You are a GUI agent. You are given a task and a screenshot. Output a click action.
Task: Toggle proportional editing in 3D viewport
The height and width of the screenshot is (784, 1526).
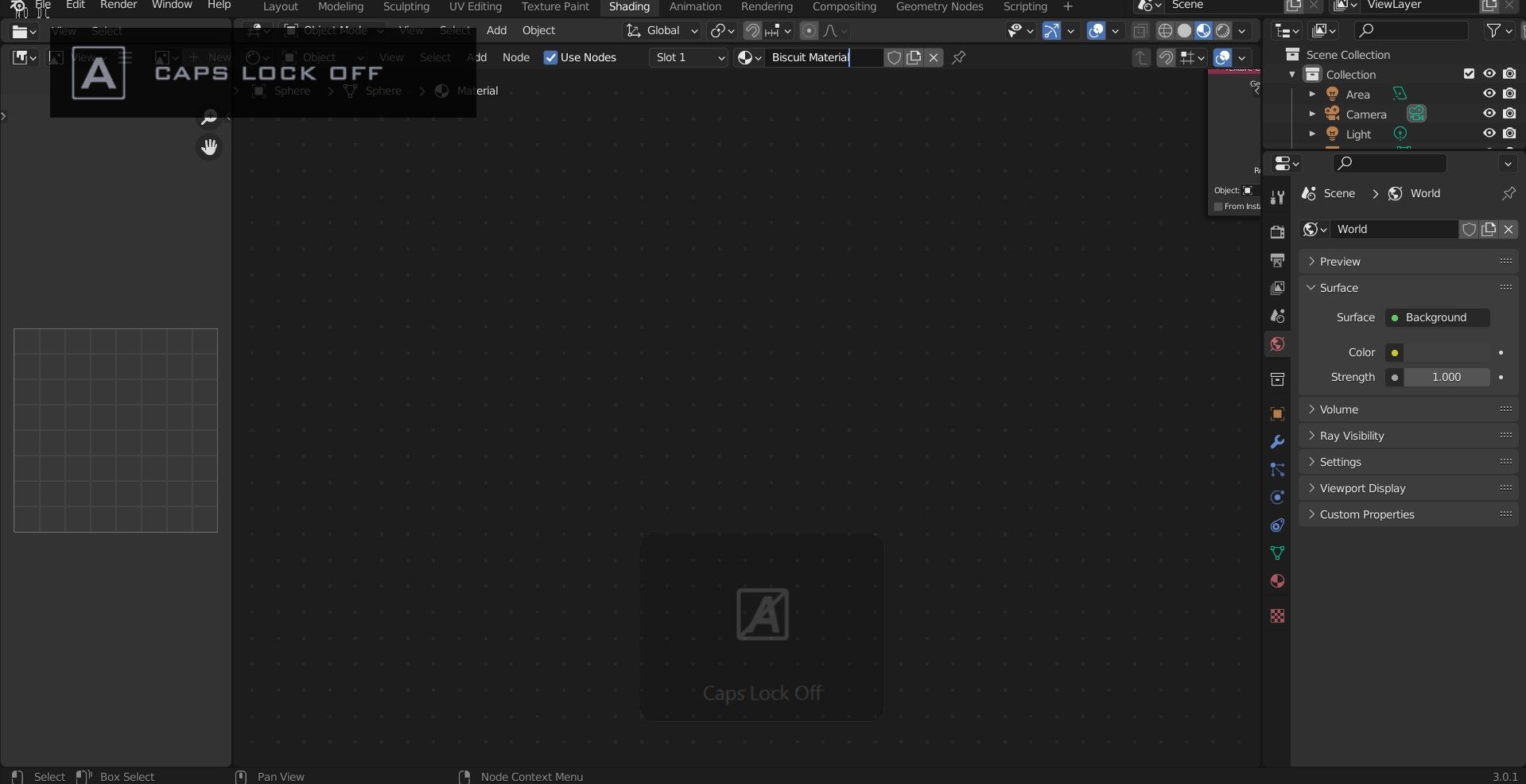(809, 31)
